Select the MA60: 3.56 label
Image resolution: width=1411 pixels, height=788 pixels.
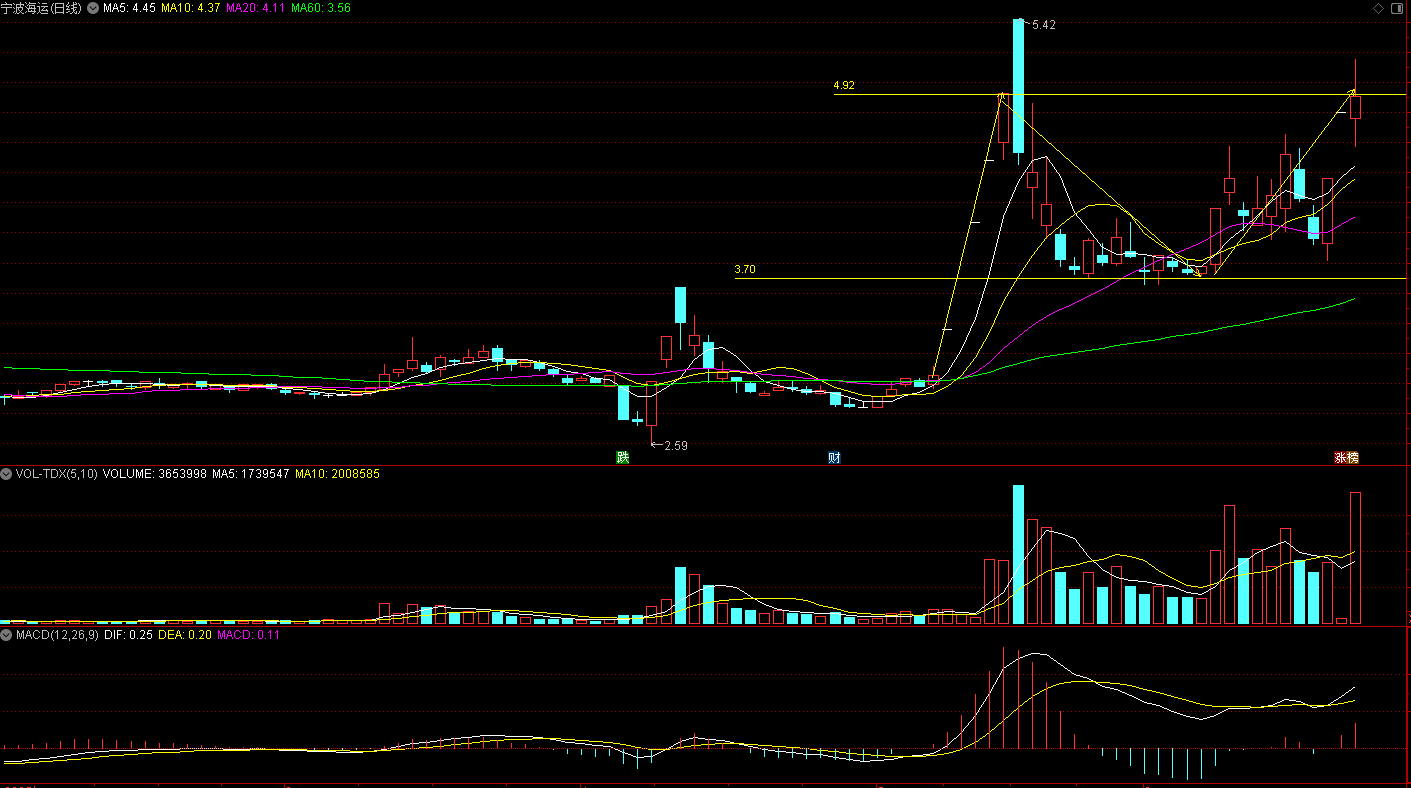coord(320,8)
